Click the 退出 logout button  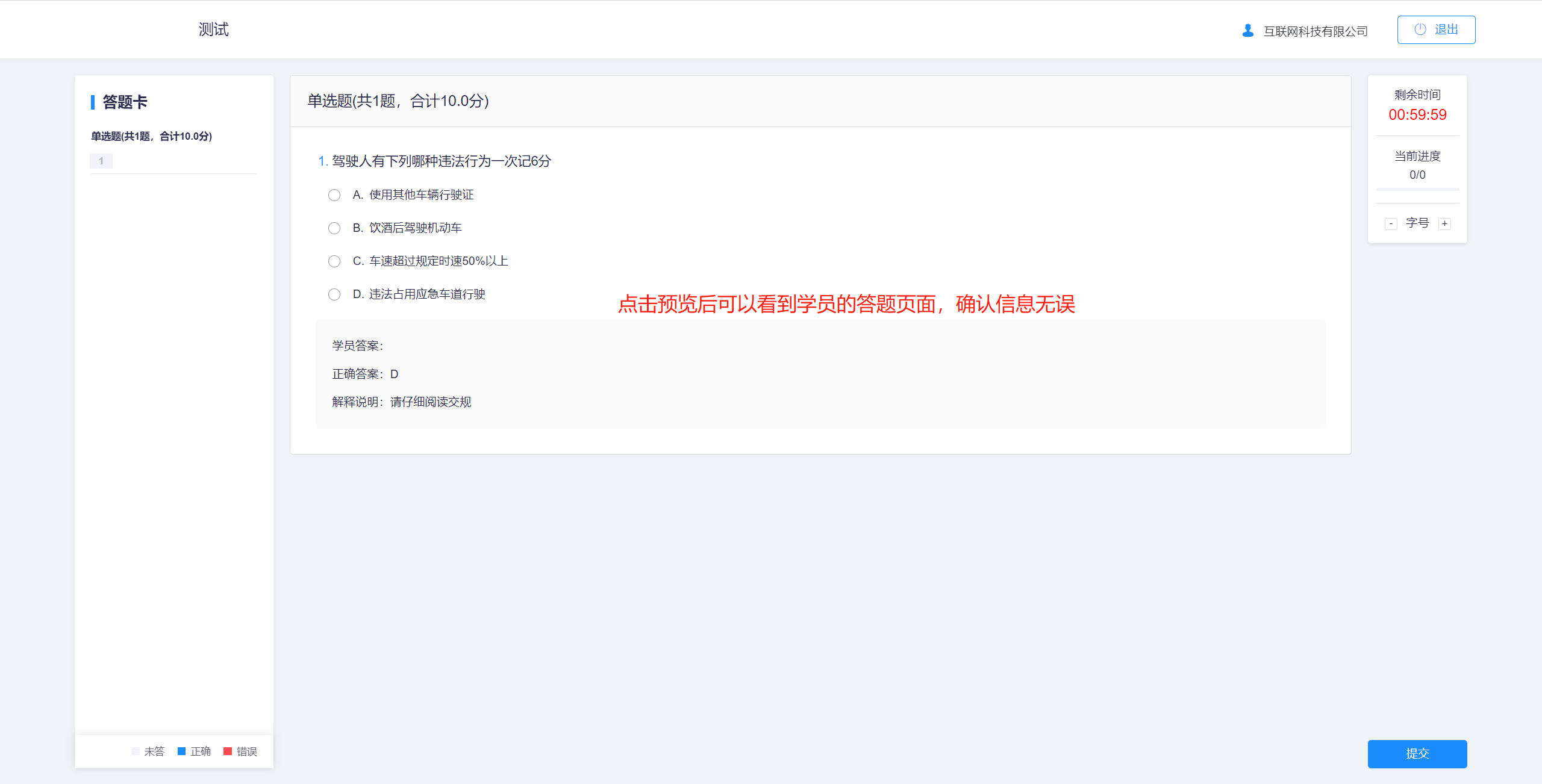(1436, 30)
